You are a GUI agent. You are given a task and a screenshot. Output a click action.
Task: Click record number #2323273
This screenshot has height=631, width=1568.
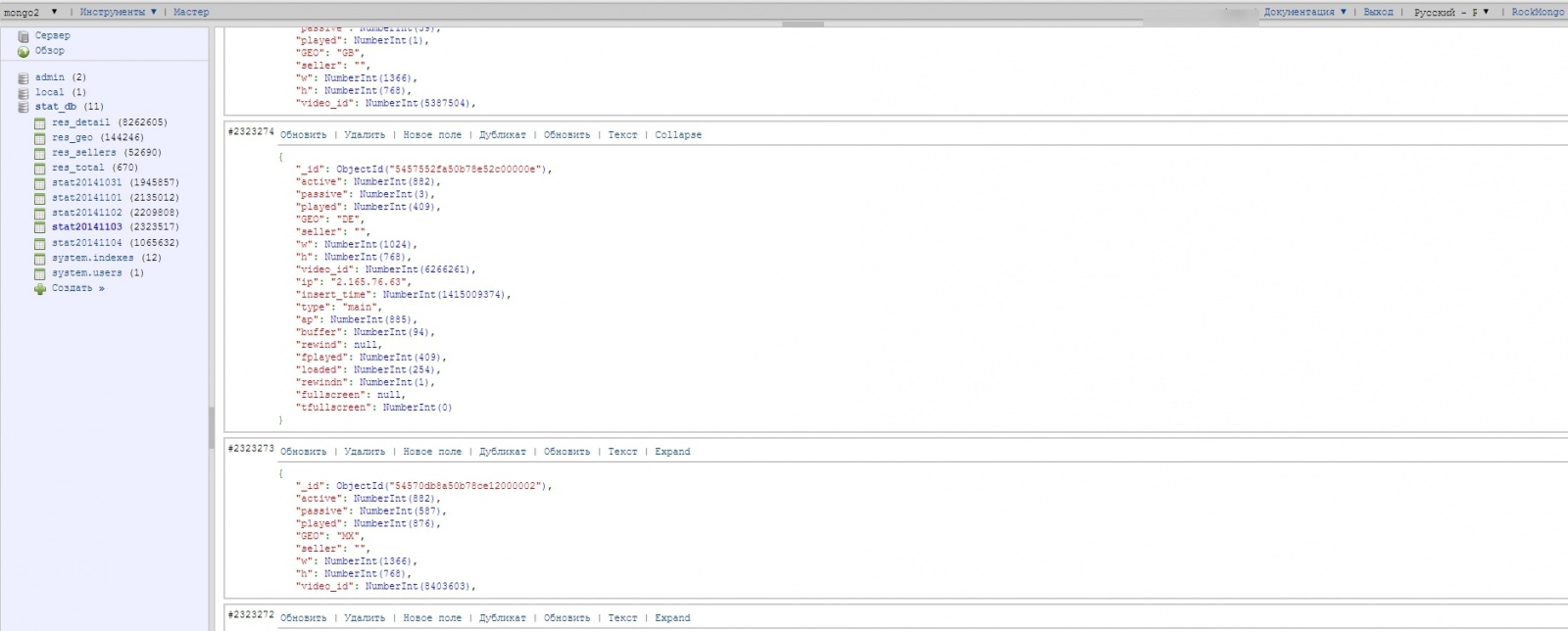251,449
